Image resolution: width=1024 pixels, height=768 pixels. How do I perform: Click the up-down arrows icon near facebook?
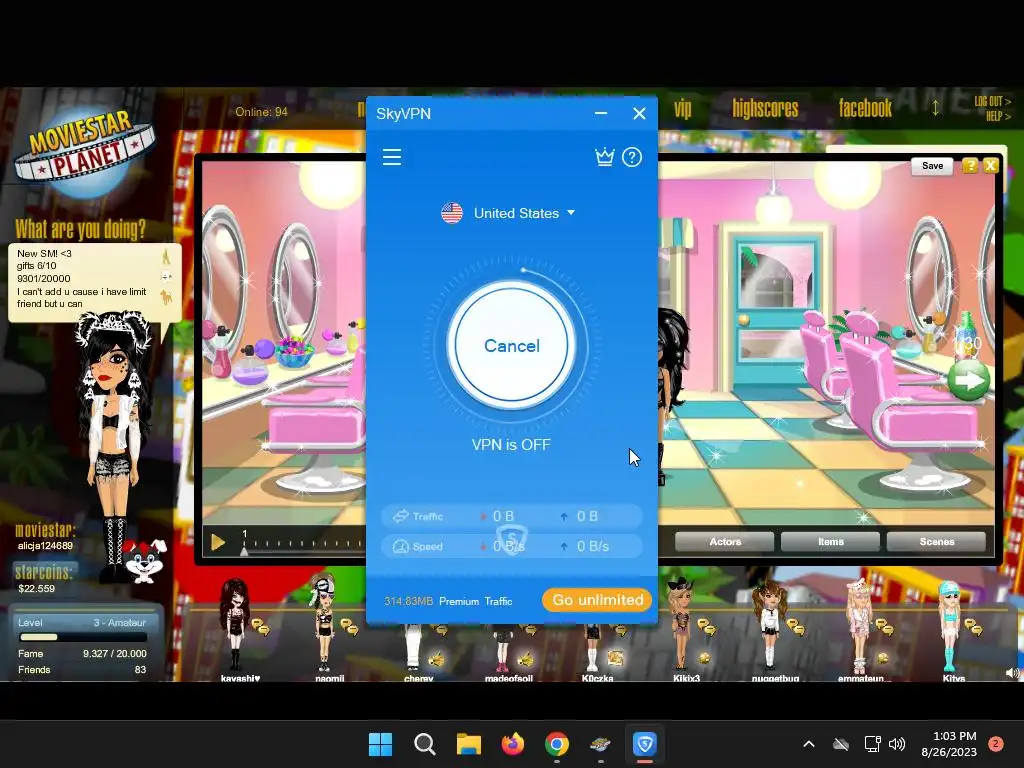tap(935, 108)
